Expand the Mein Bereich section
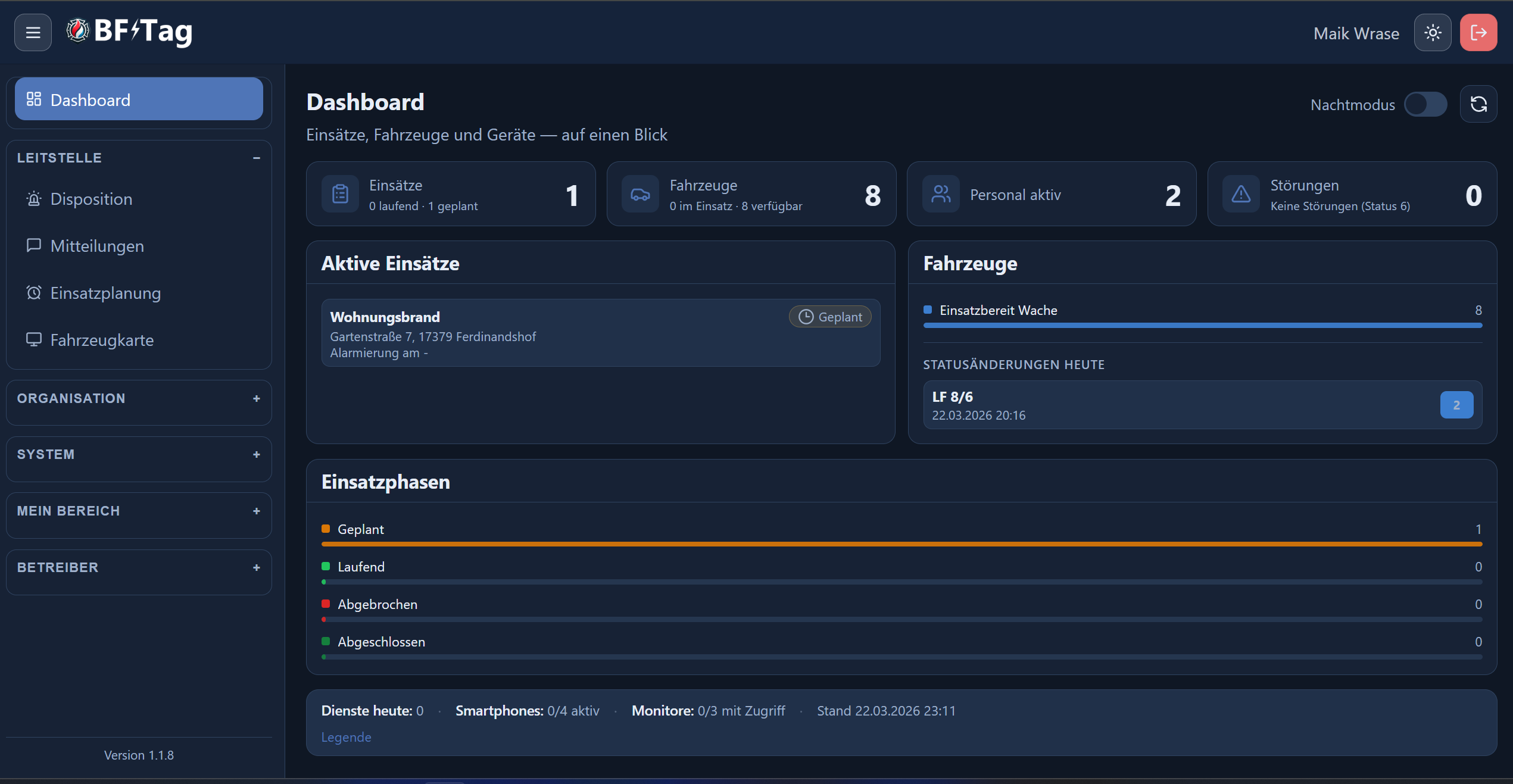The image size is (1513, 784). coord(256,511)
